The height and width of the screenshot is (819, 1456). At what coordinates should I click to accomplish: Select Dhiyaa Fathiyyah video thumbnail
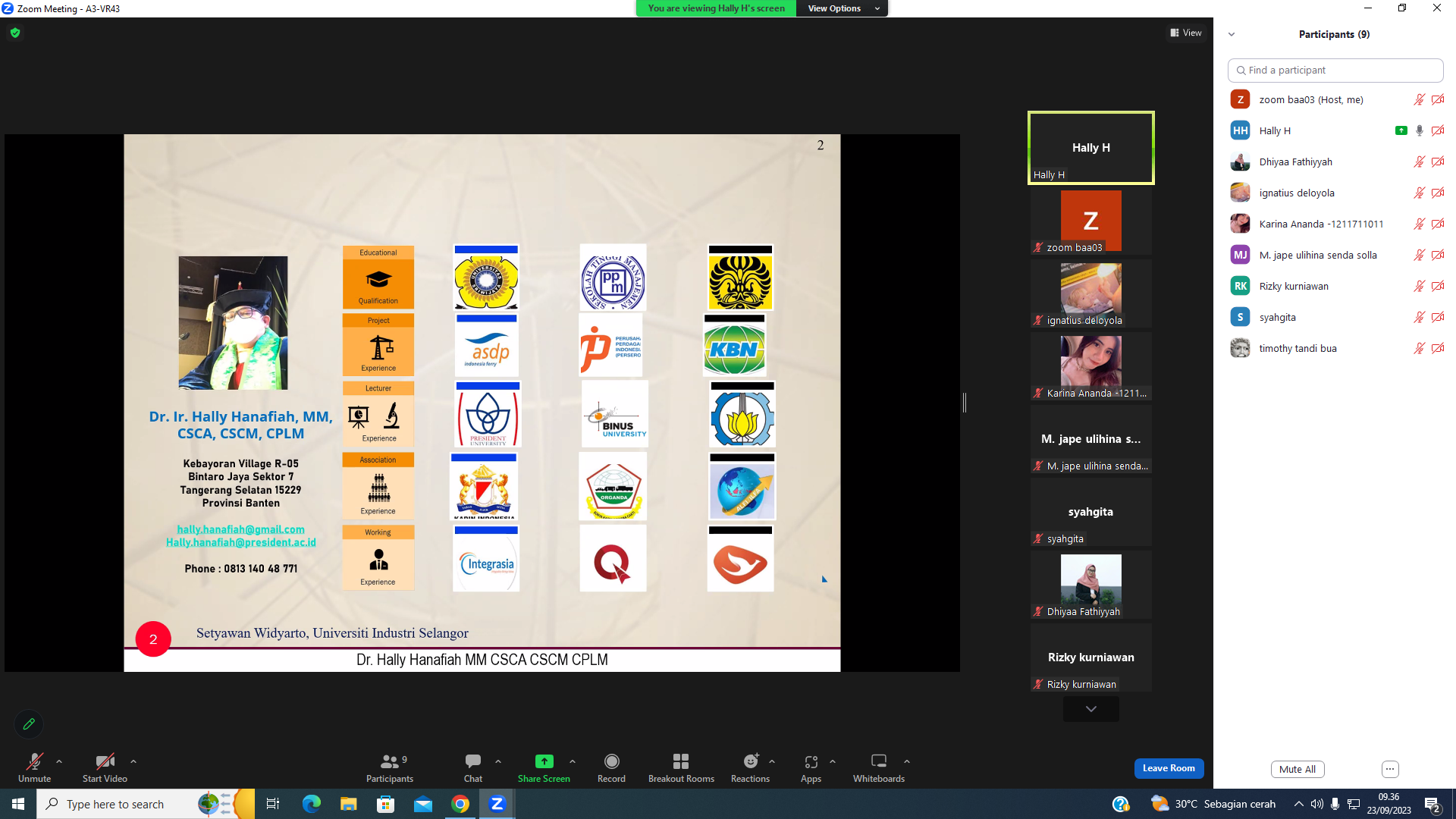[1091, 585]
